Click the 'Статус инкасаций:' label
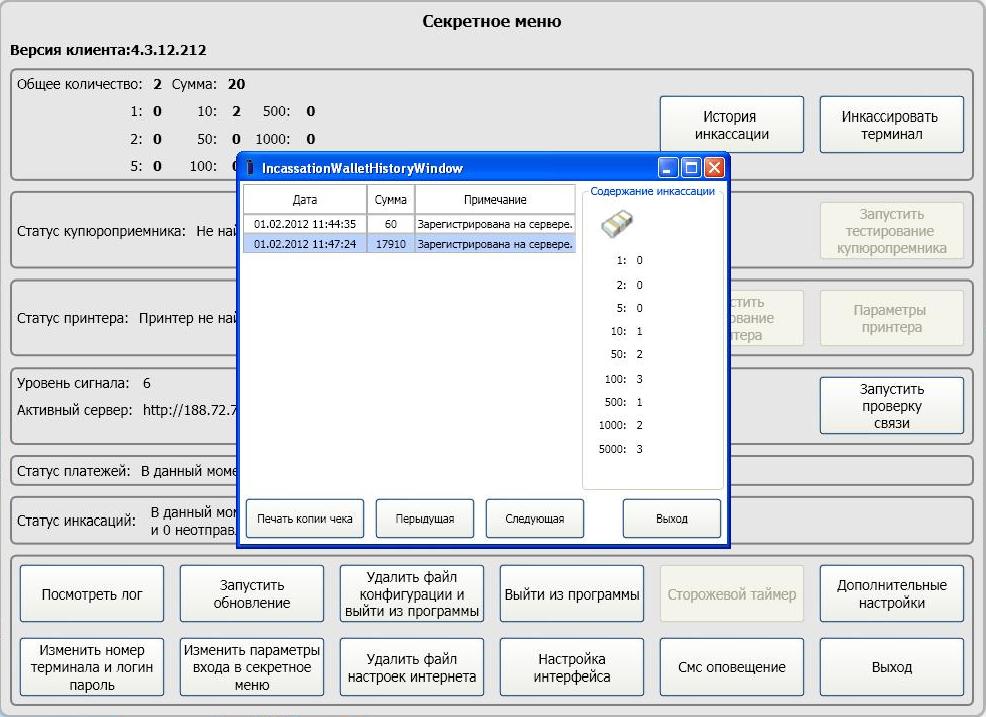This screenshot has width=986, height=717. (76, 521)
